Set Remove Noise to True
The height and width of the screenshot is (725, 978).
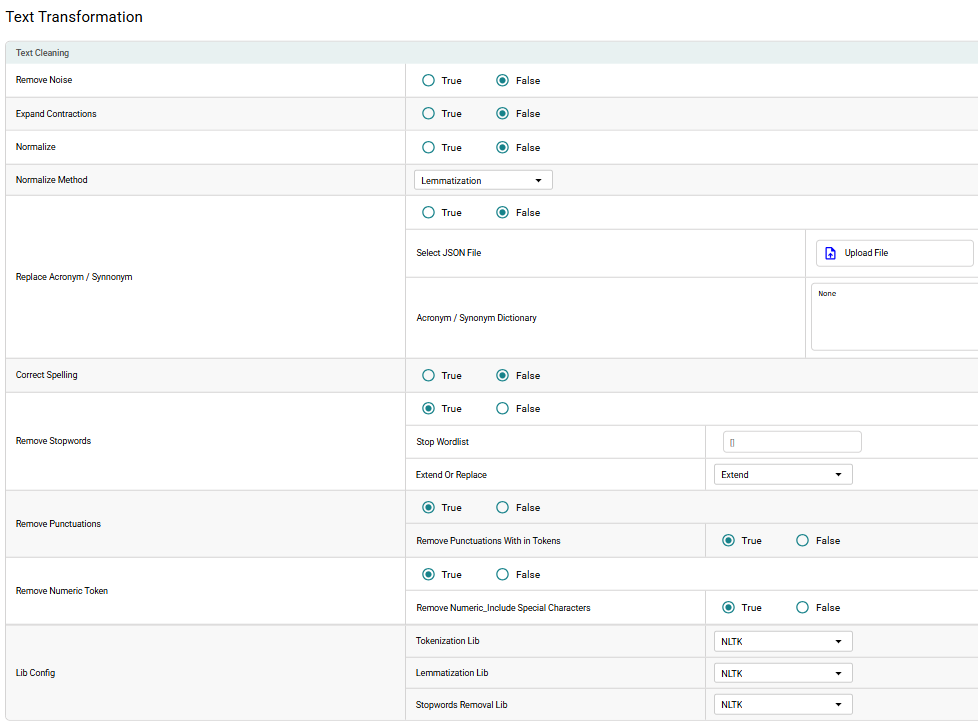(429, 81)
